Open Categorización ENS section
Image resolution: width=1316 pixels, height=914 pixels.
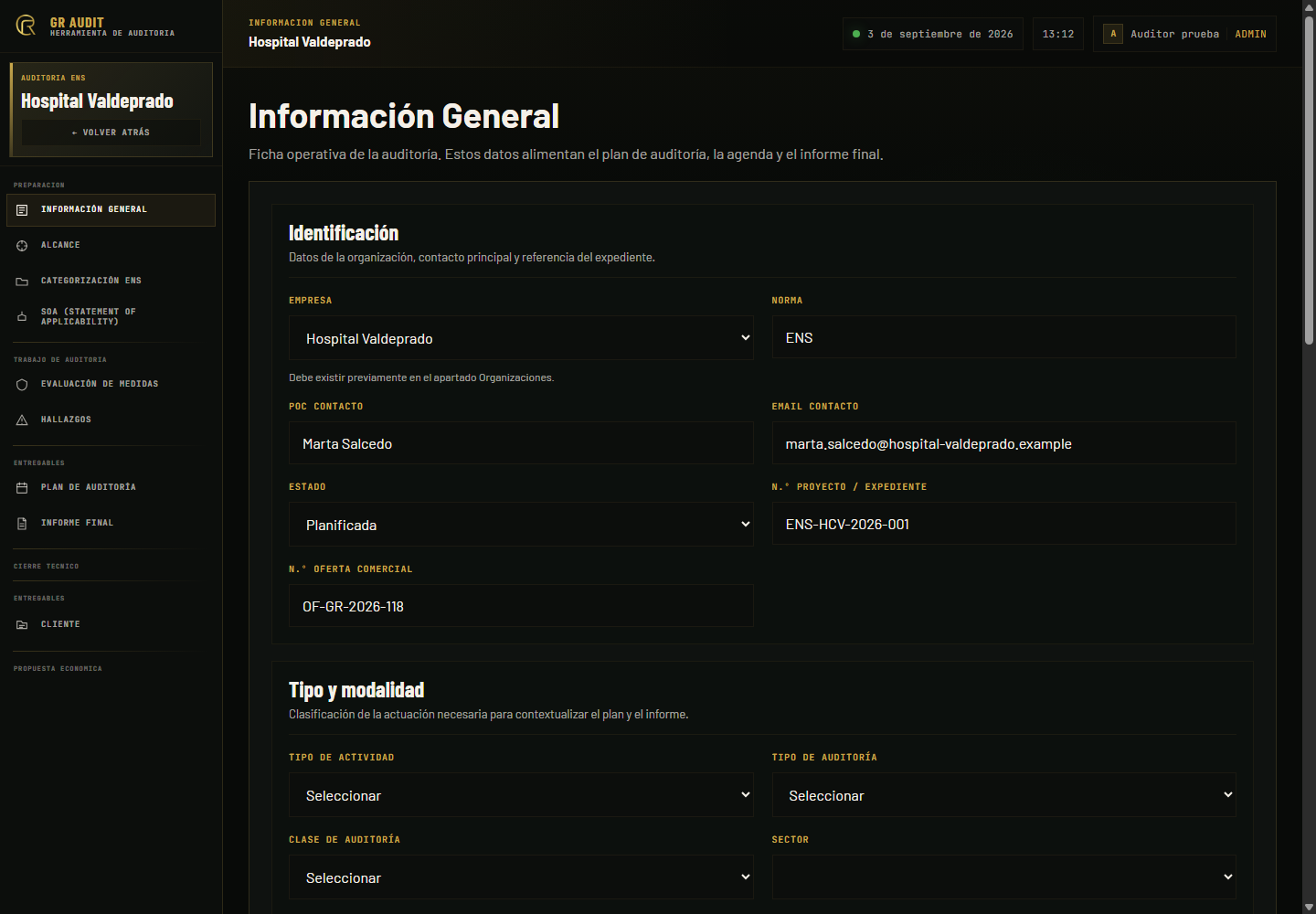111,282
